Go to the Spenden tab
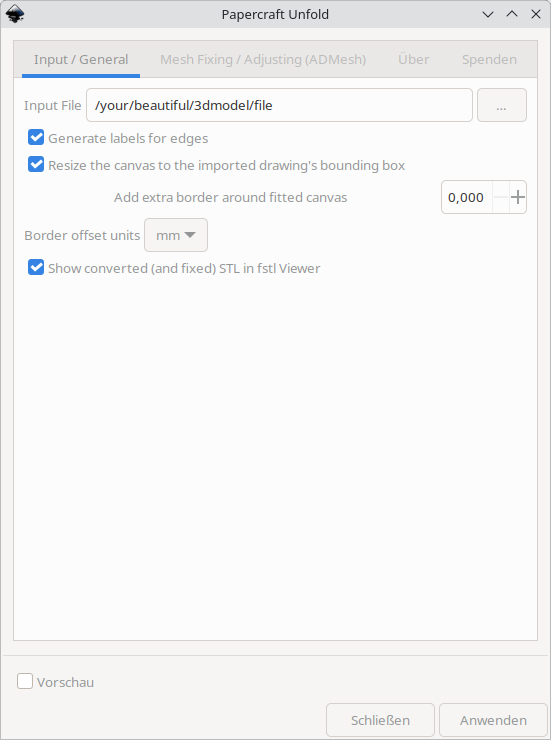551x740 pixels. [489, 59]
